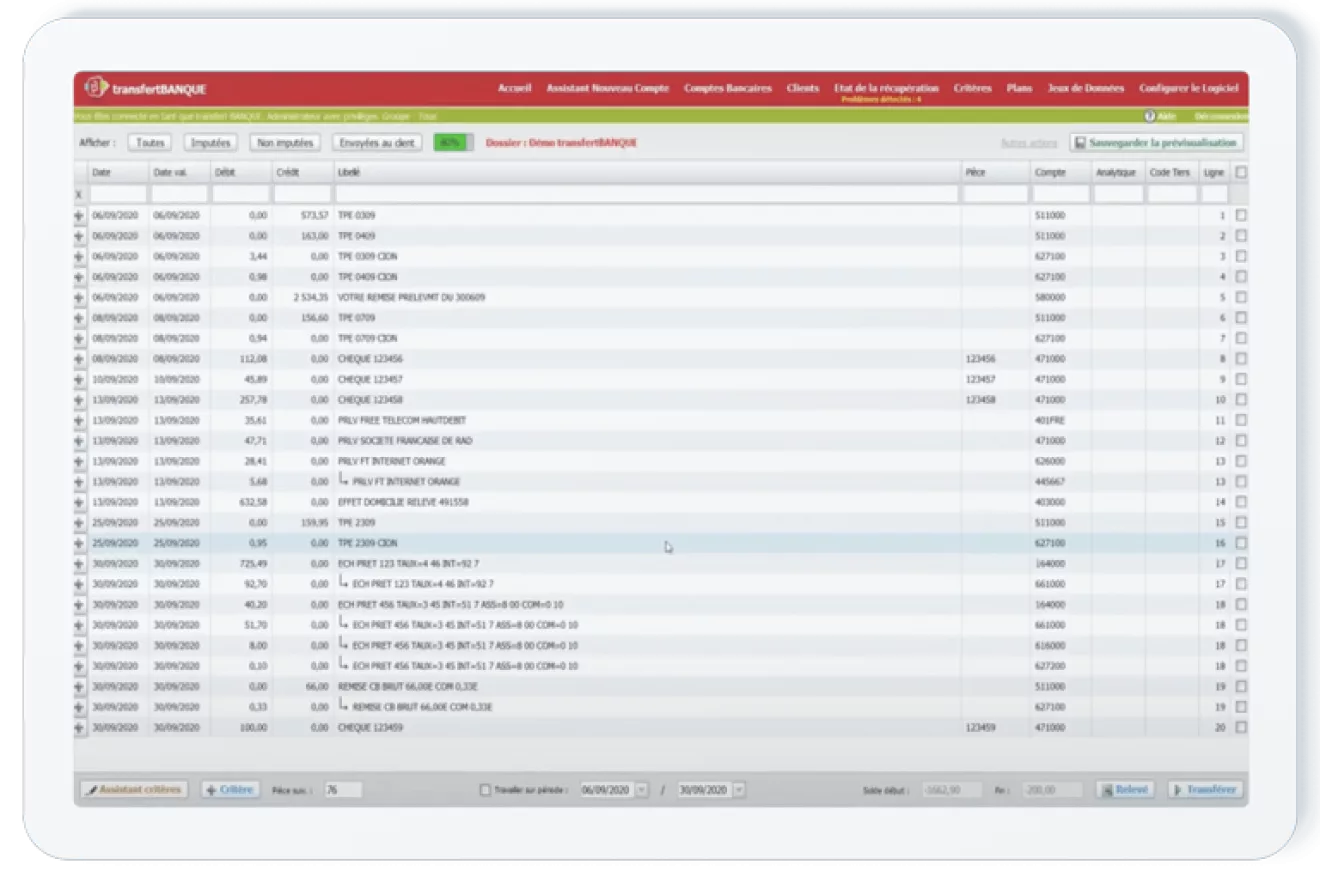Sort by the Crédit column header
The image size is (1320, 871).
click(302, 172)
